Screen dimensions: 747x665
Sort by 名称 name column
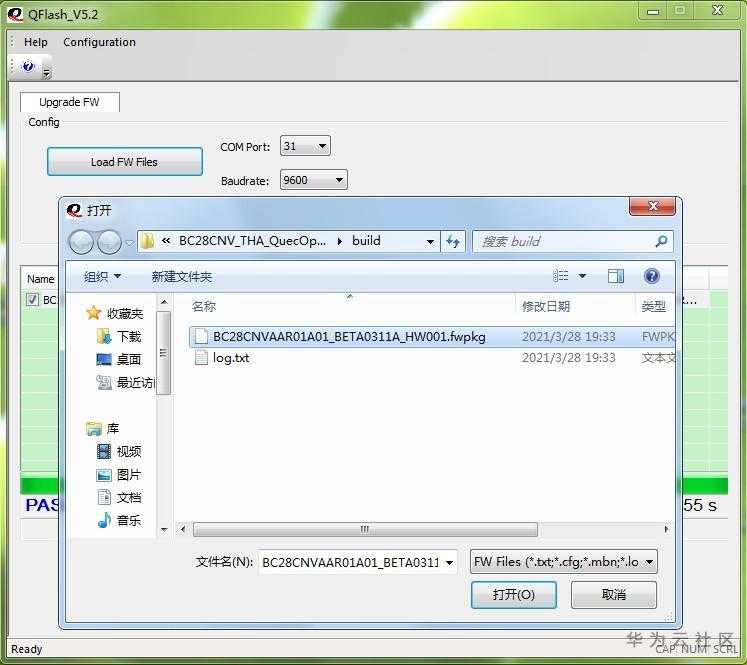click(204, 306)
